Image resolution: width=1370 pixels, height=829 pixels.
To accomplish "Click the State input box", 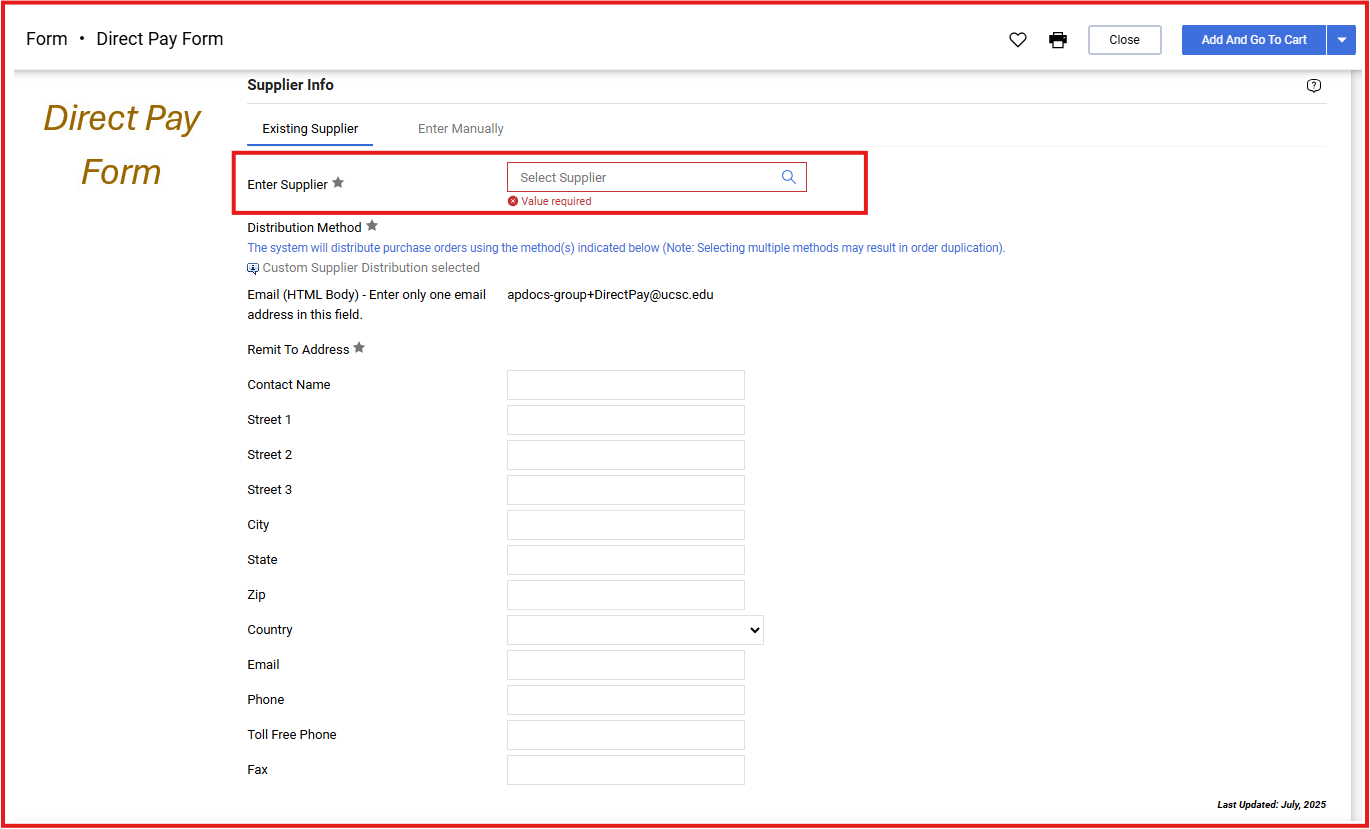I will (x=625, y=560).
